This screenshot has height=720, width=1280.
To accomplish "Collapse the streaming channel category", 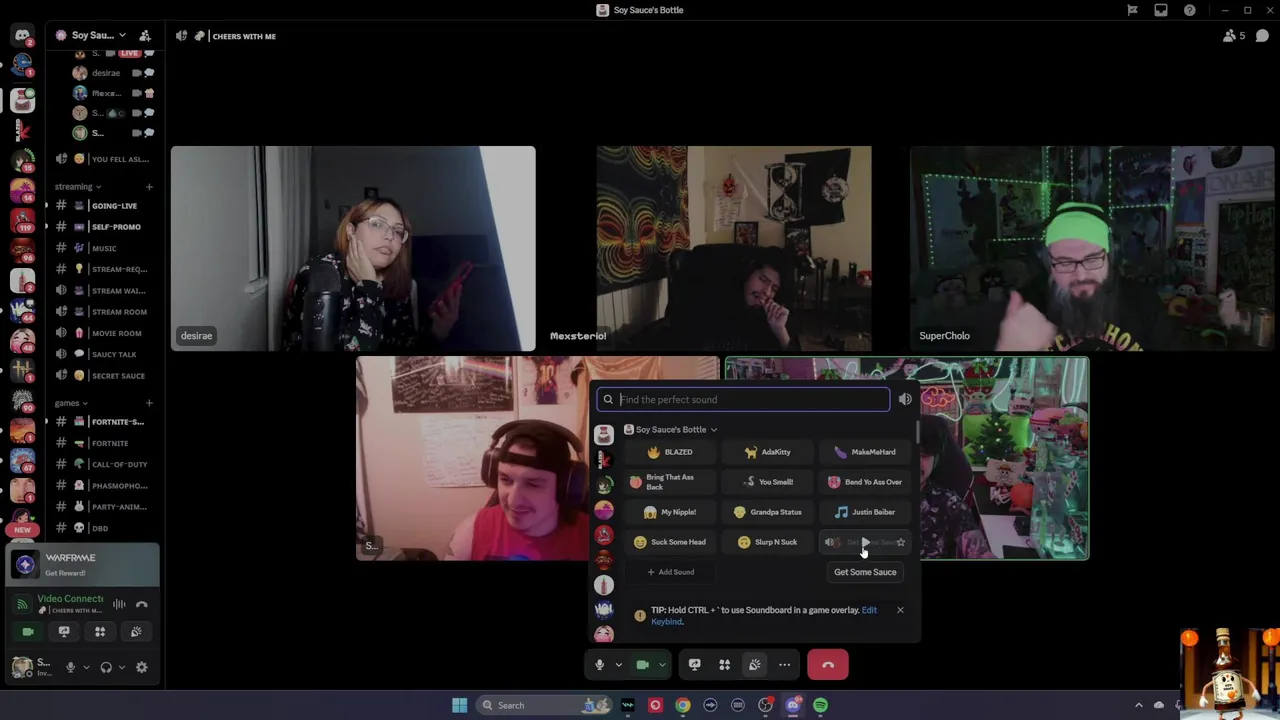I will click(77, 186).
